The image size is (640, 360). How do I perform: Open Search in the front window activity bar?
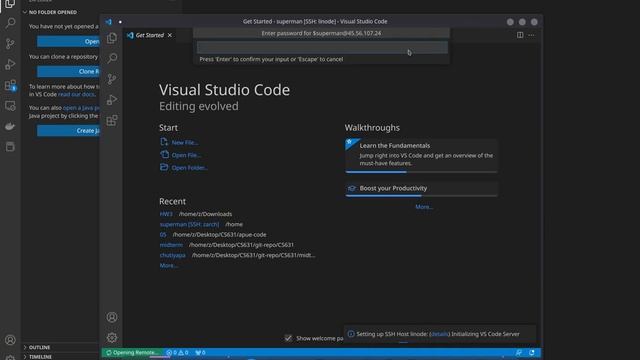(x=112, y=58)
